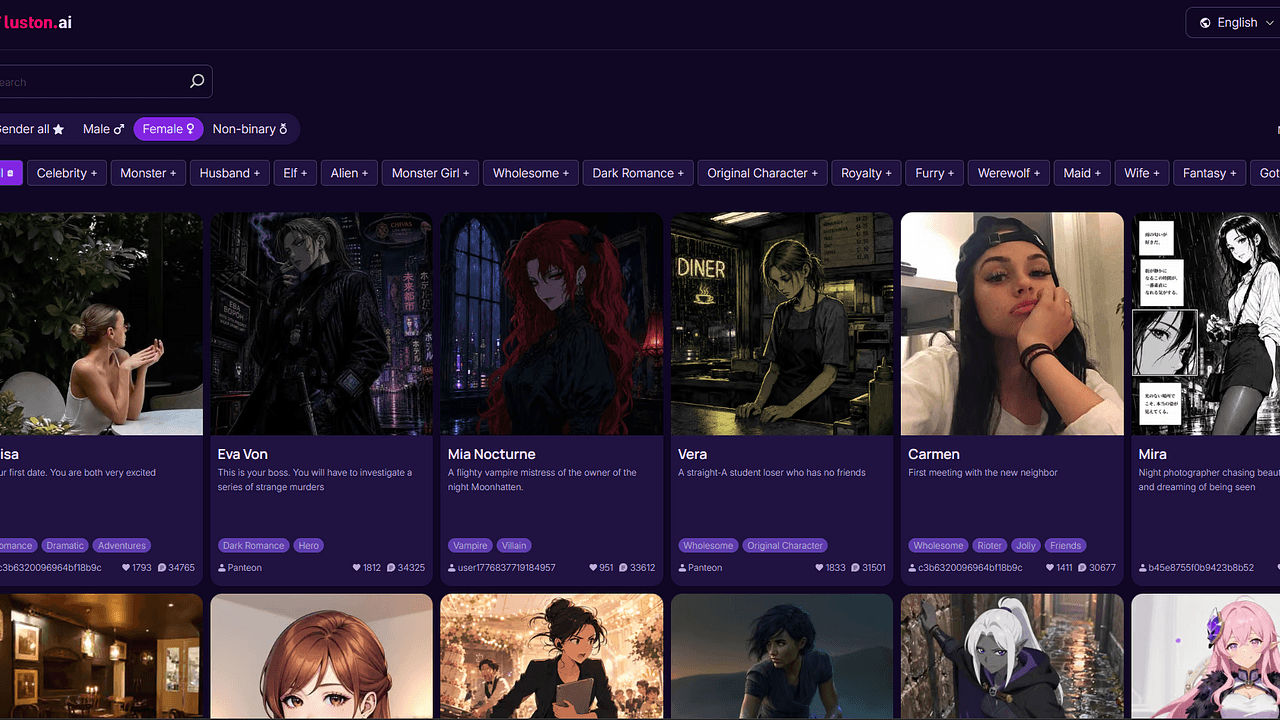1280x720 pixels.
Task: Go to the luston.ai home logo
Action: click(36, 22)
